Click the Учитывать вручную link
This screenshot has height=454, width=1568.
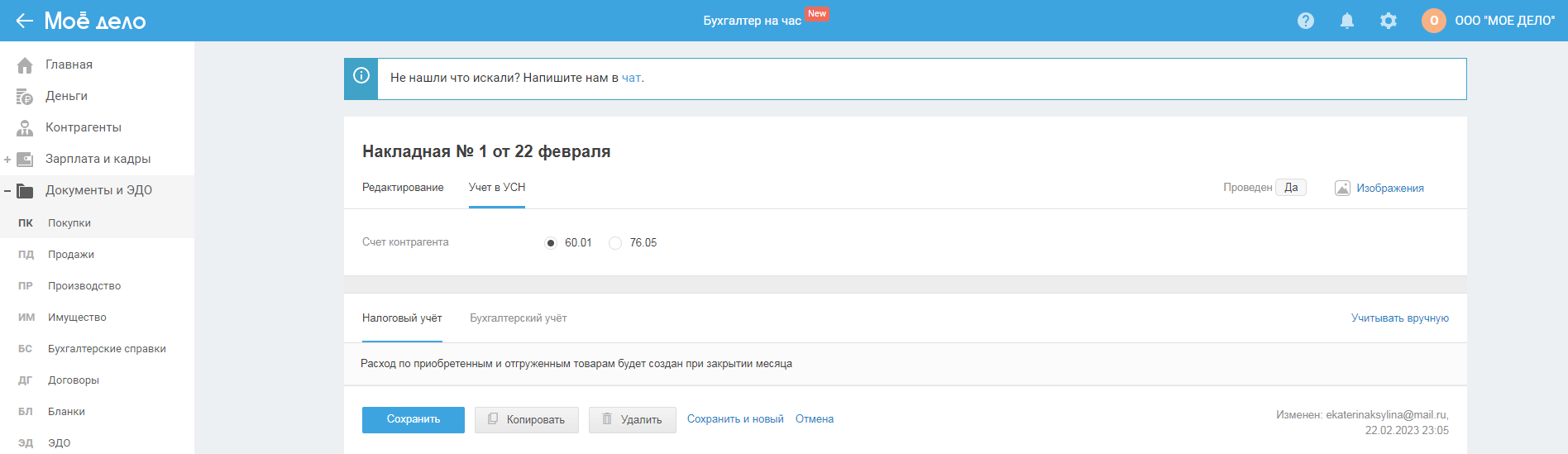1399,318
